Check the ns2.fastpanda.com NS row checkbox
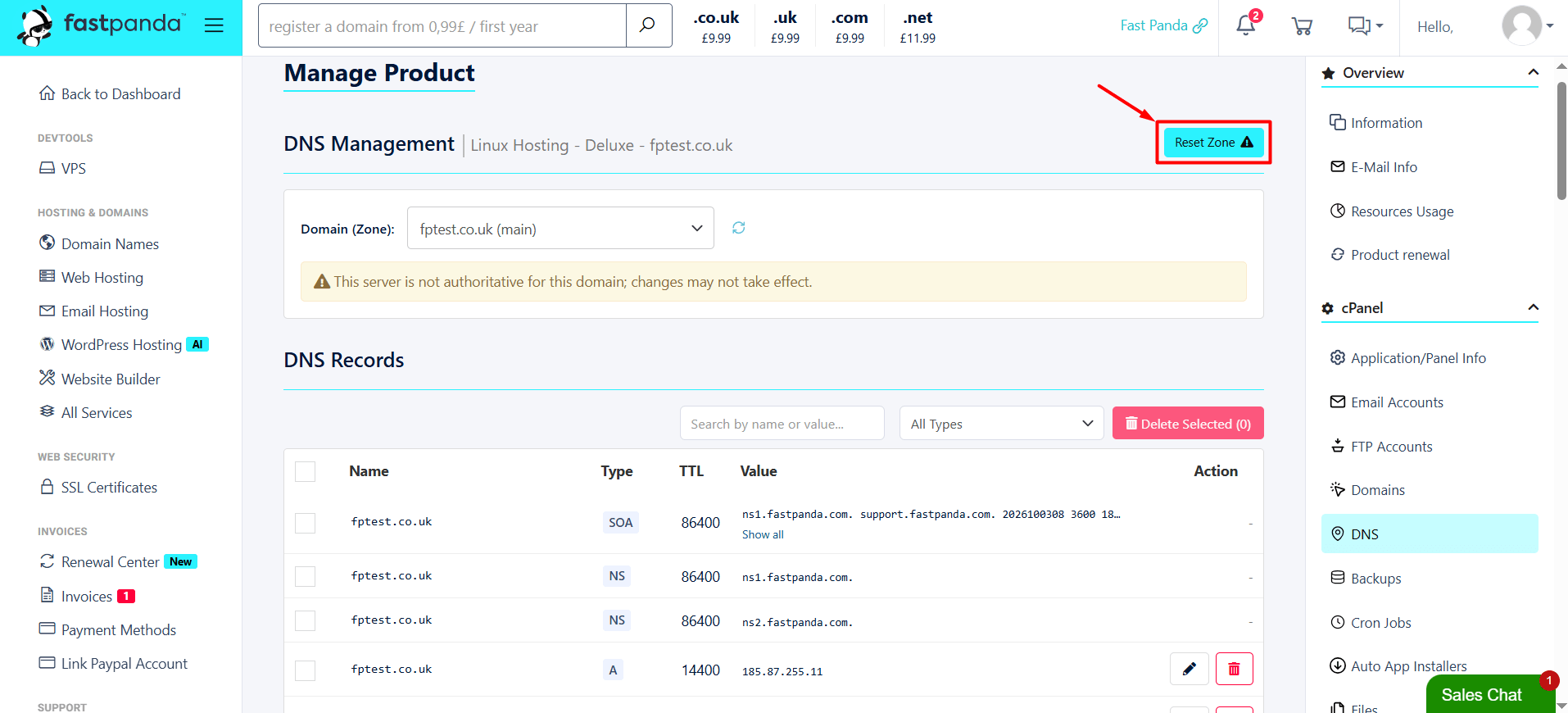This screenshot has height=713, width=1568. [305, 621]
